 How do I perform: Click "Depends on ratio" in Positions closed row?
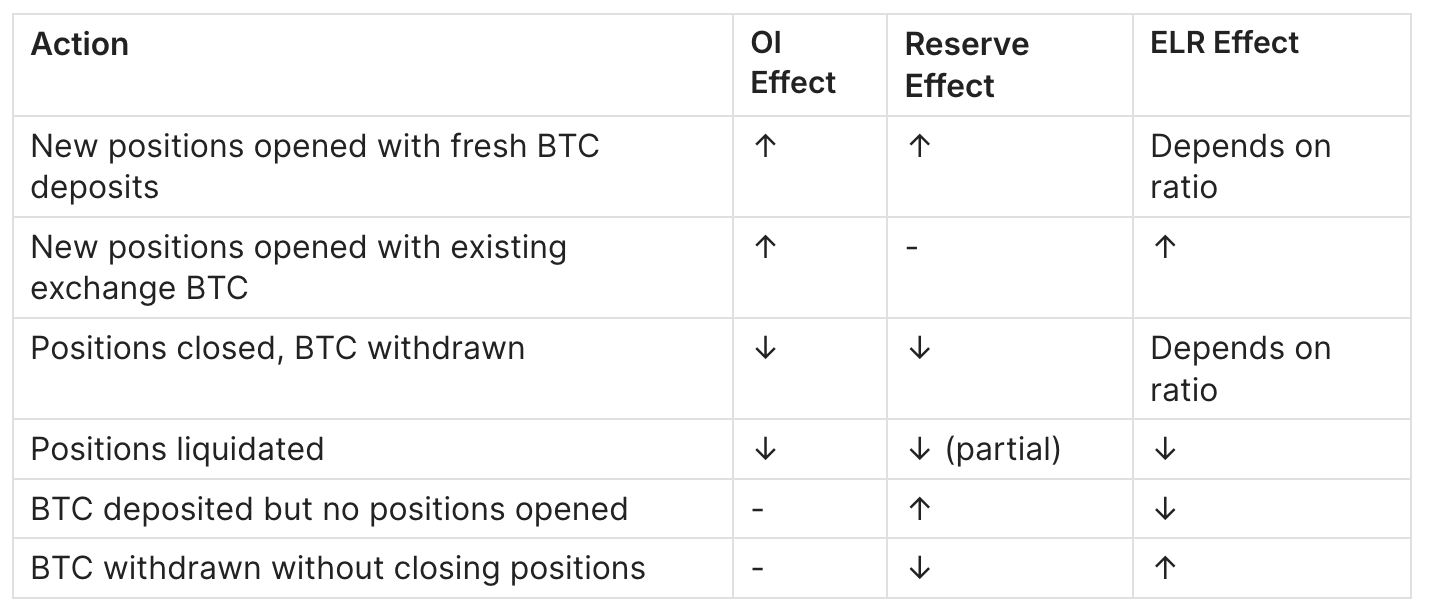point(1240,368)
